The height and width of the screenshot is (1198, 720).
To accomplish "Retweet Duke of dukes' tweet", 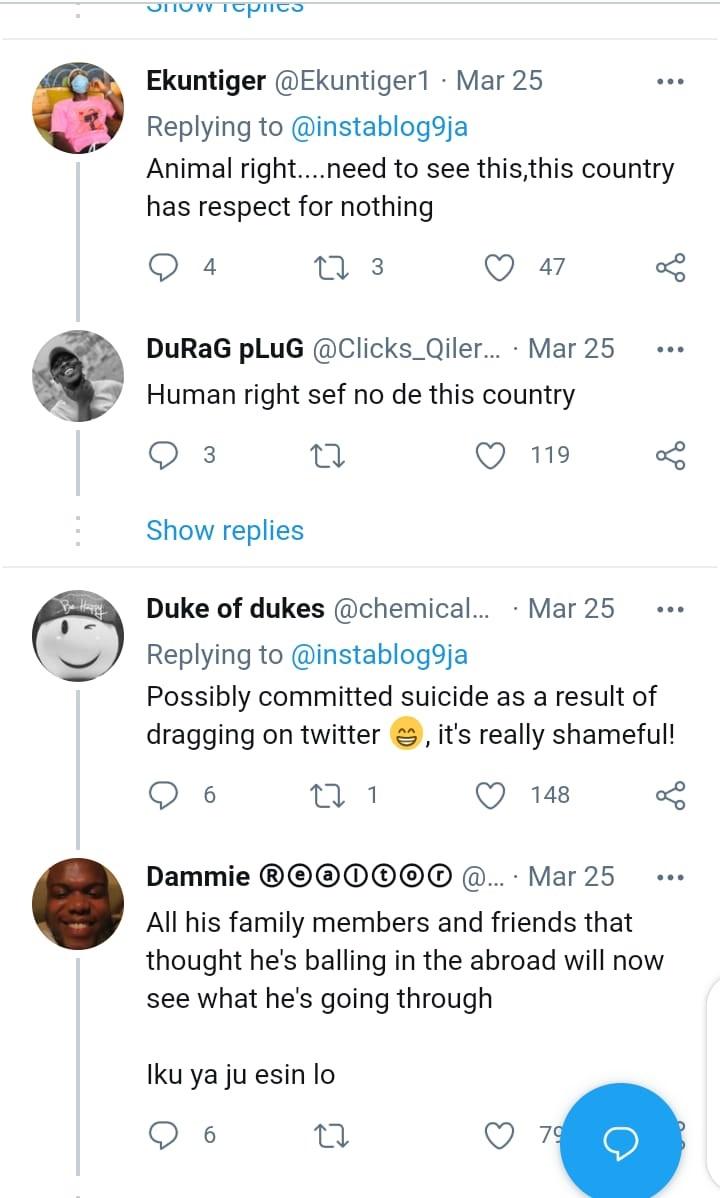I will (x=327, y=795).
